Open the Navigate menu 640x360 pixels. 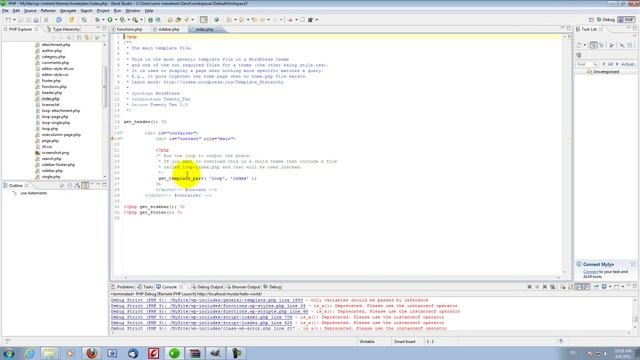pyautogui.click(x=68, y=11)
